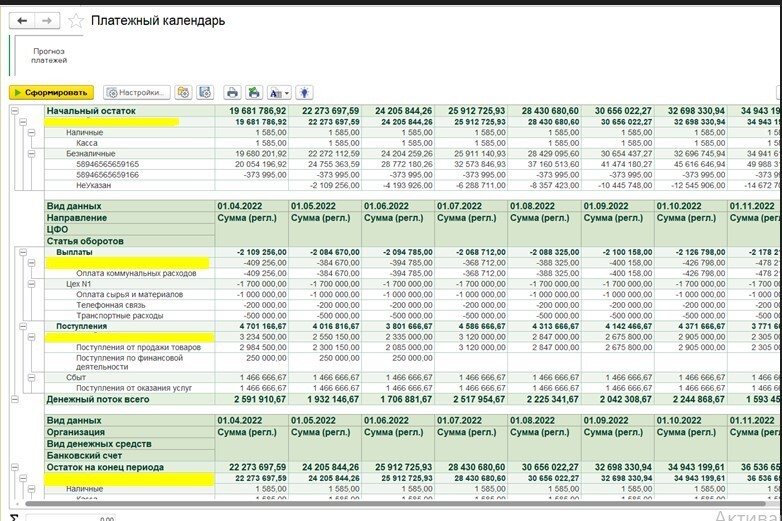The width and height of the screenshot is (782, 521).
Task: Collapse the Безналичные group
Action: (x=31, y=154)
